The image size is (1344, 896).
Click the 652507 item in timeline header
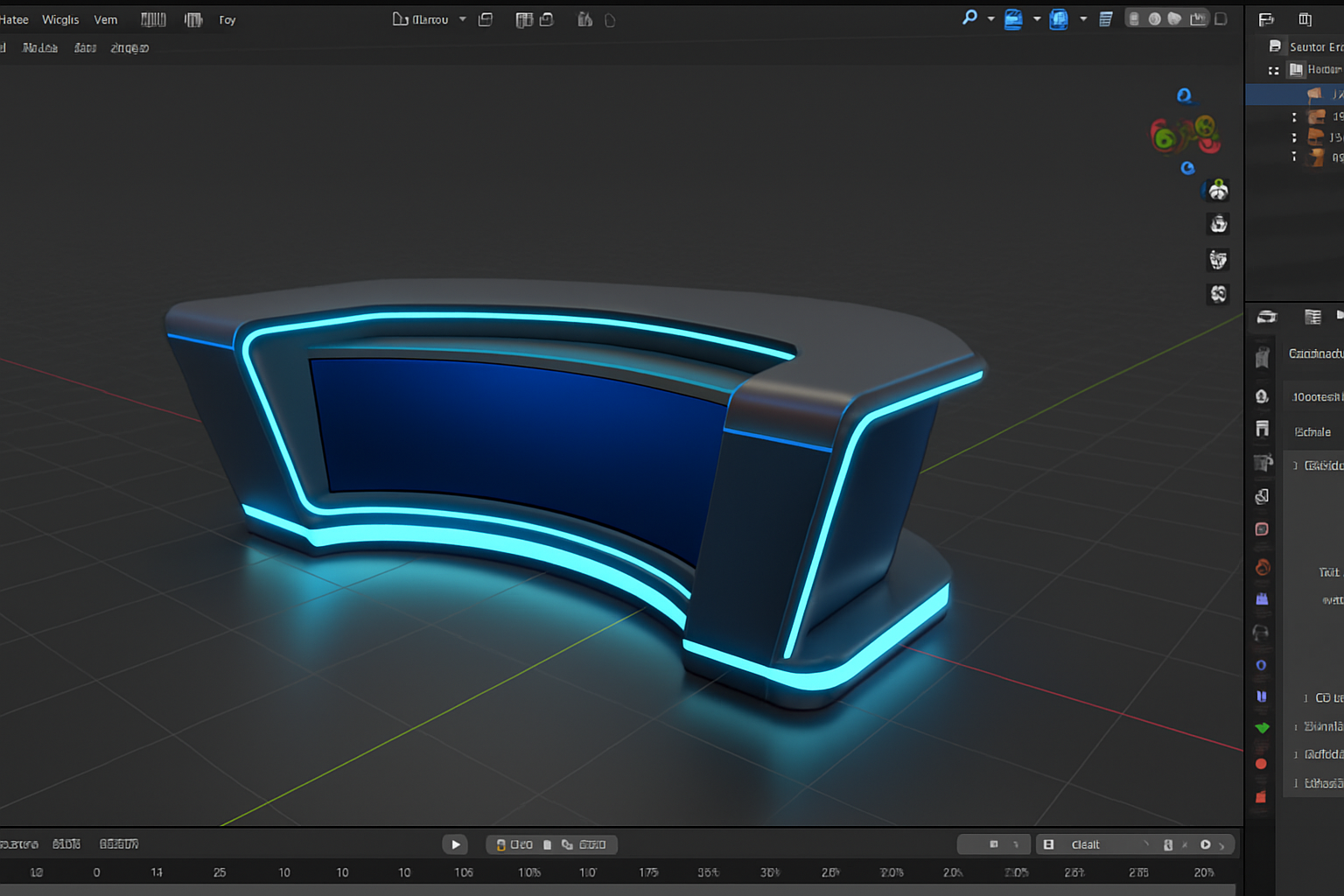tap(119, 844)
